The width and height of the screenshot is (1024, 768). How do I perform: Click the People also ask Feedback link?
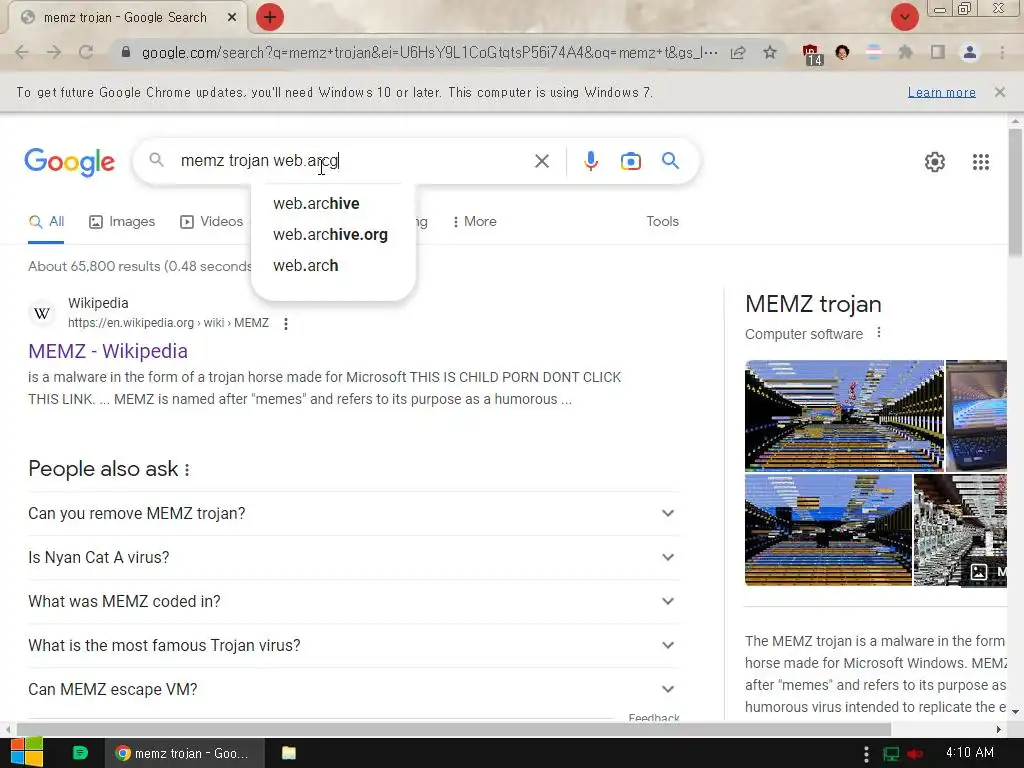654,717
